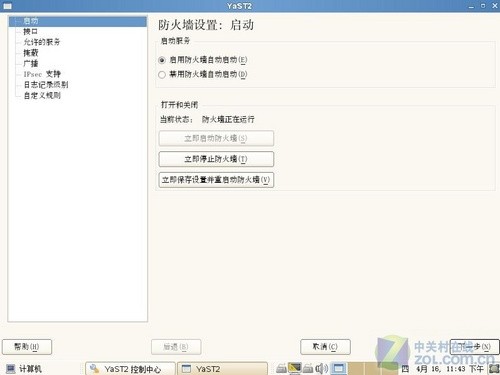This screenshot has width=500, height=375.
Task: Click the 帮助 (H) button
Action: [27, 347]
